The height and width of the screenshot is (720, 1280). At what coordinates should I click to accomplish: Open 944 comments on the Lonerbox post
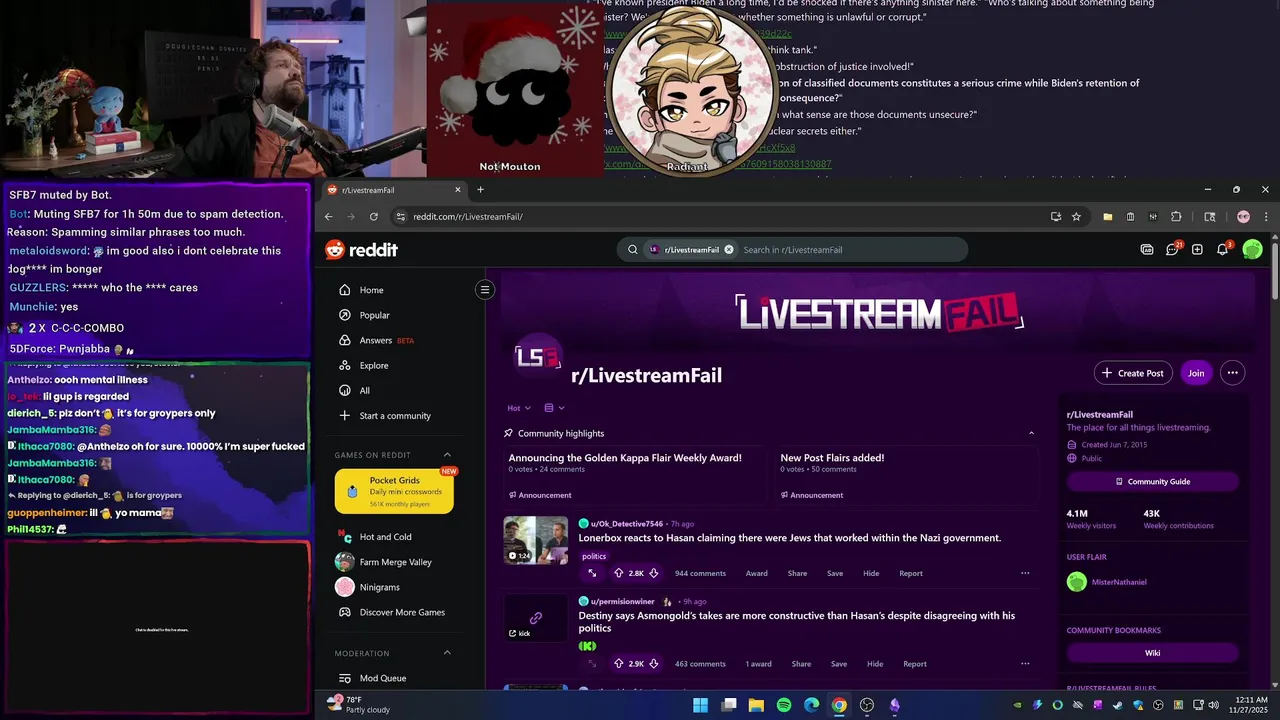[x=700, y=573]
